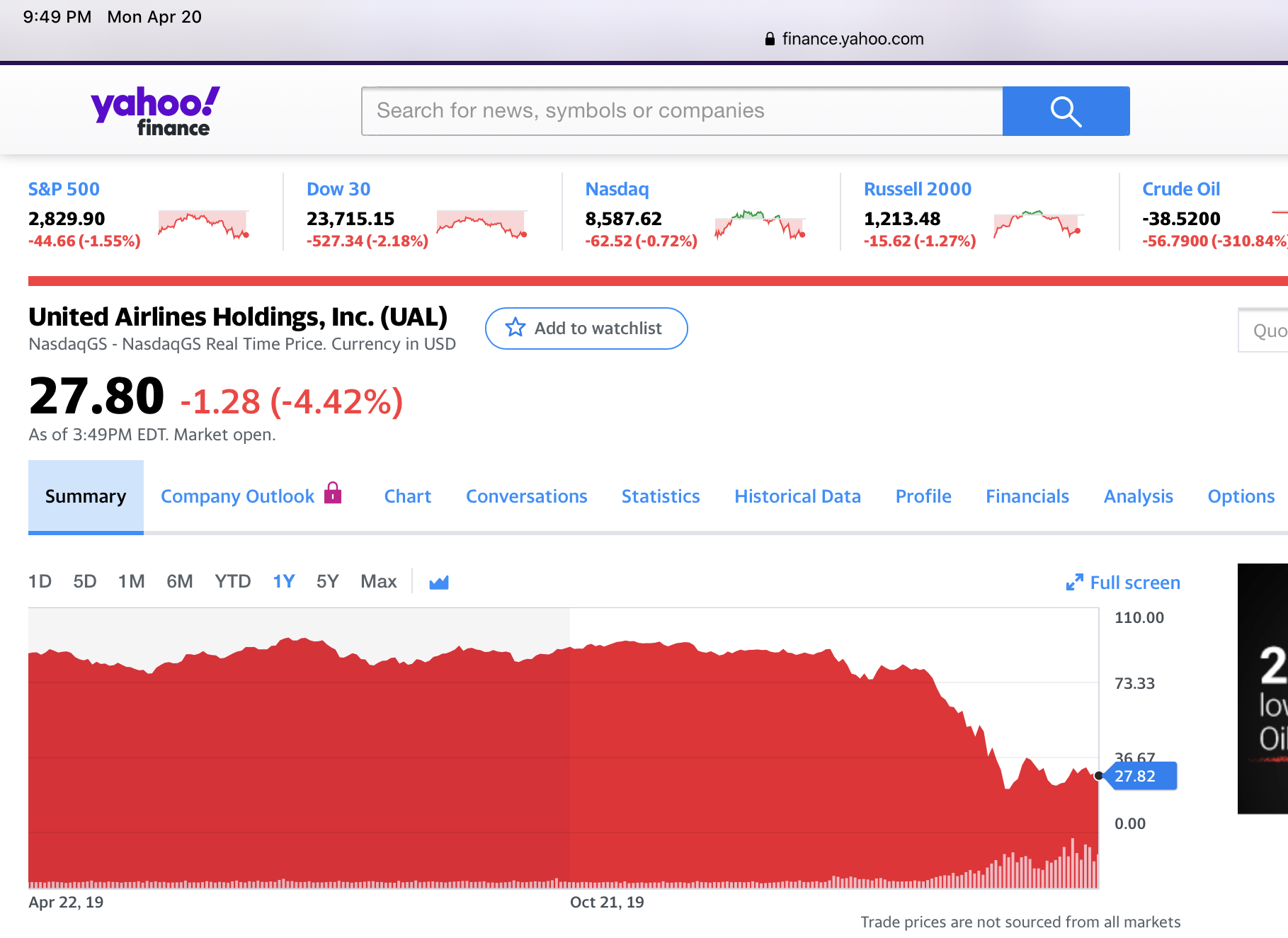Viewport: 1288px width, 938px height.
Task: Open the chart in Full screen
Action: click(x=1123, y=583)
